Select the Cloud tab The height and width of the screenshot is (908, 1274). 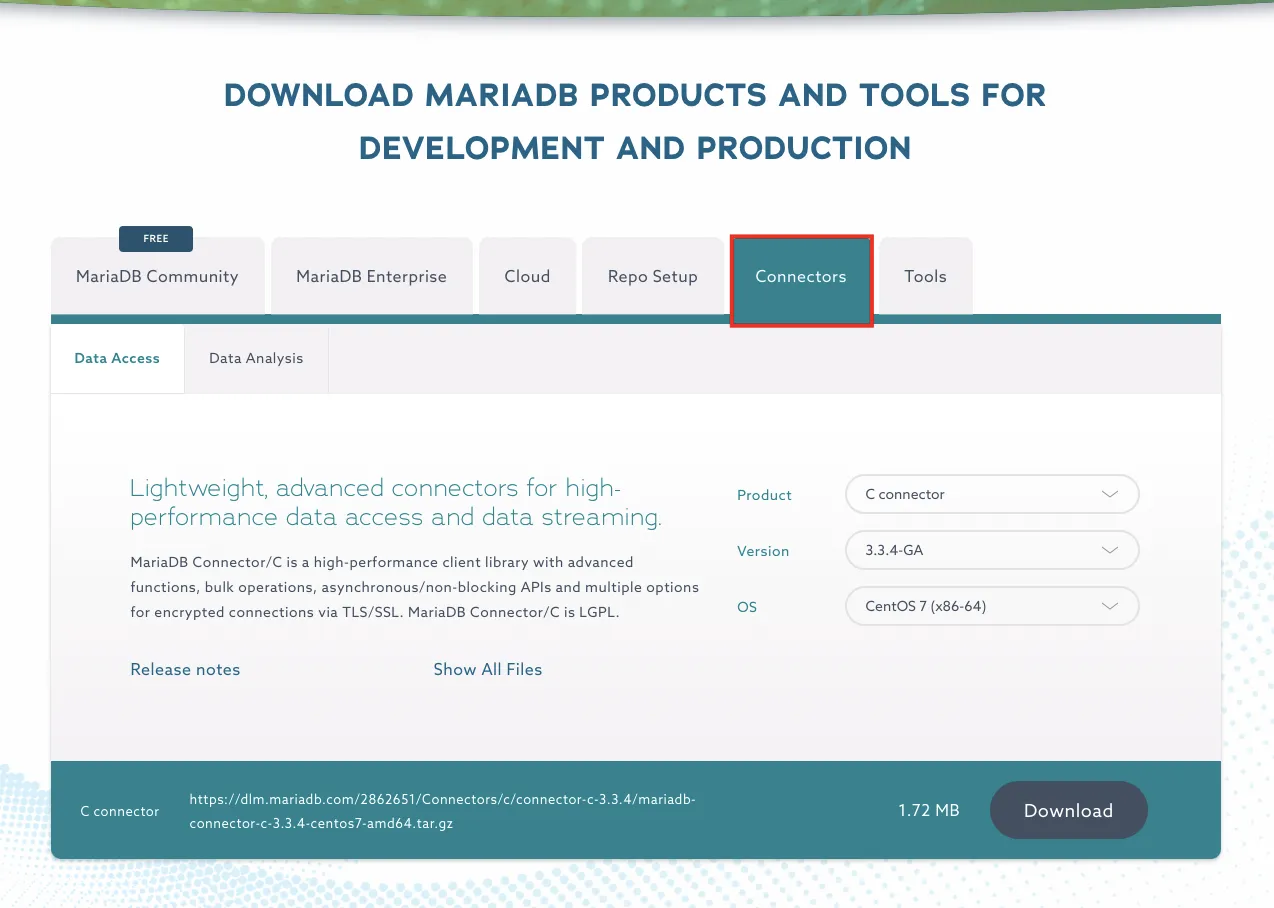527,276
